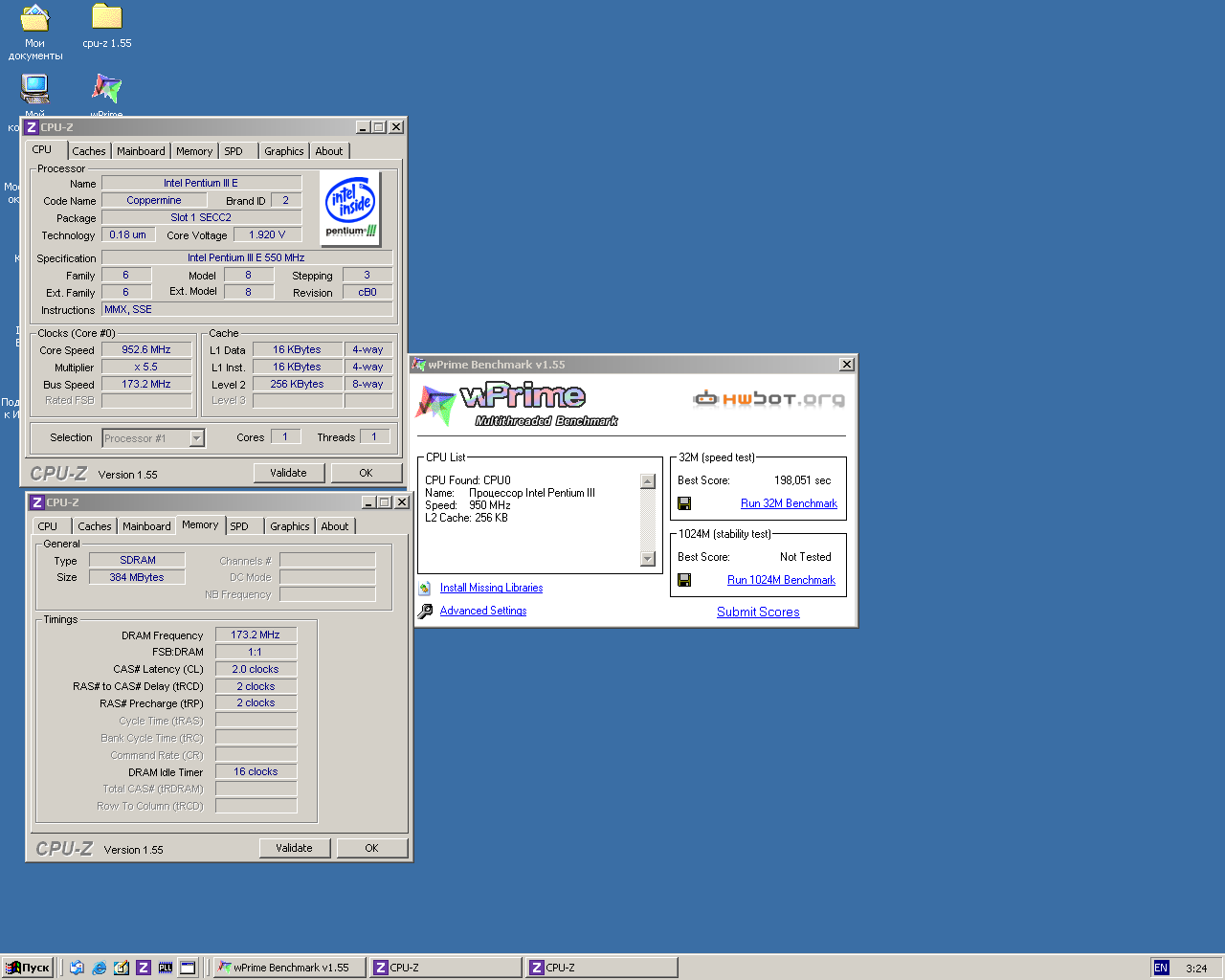Close the wPrime Benchmark window
Viewport: 1225px width, 980px height.
click(x=847, y=365)
